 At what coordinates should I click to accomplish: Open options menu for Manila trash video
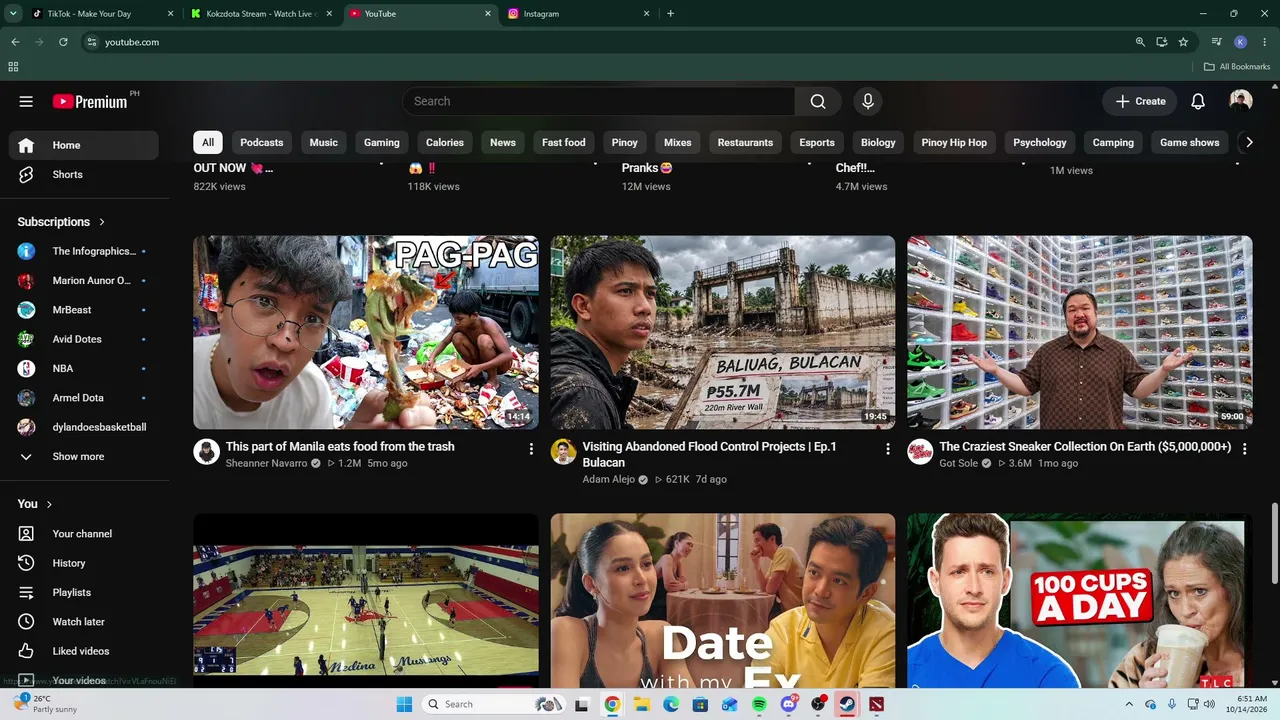click(x=531, y=449)
